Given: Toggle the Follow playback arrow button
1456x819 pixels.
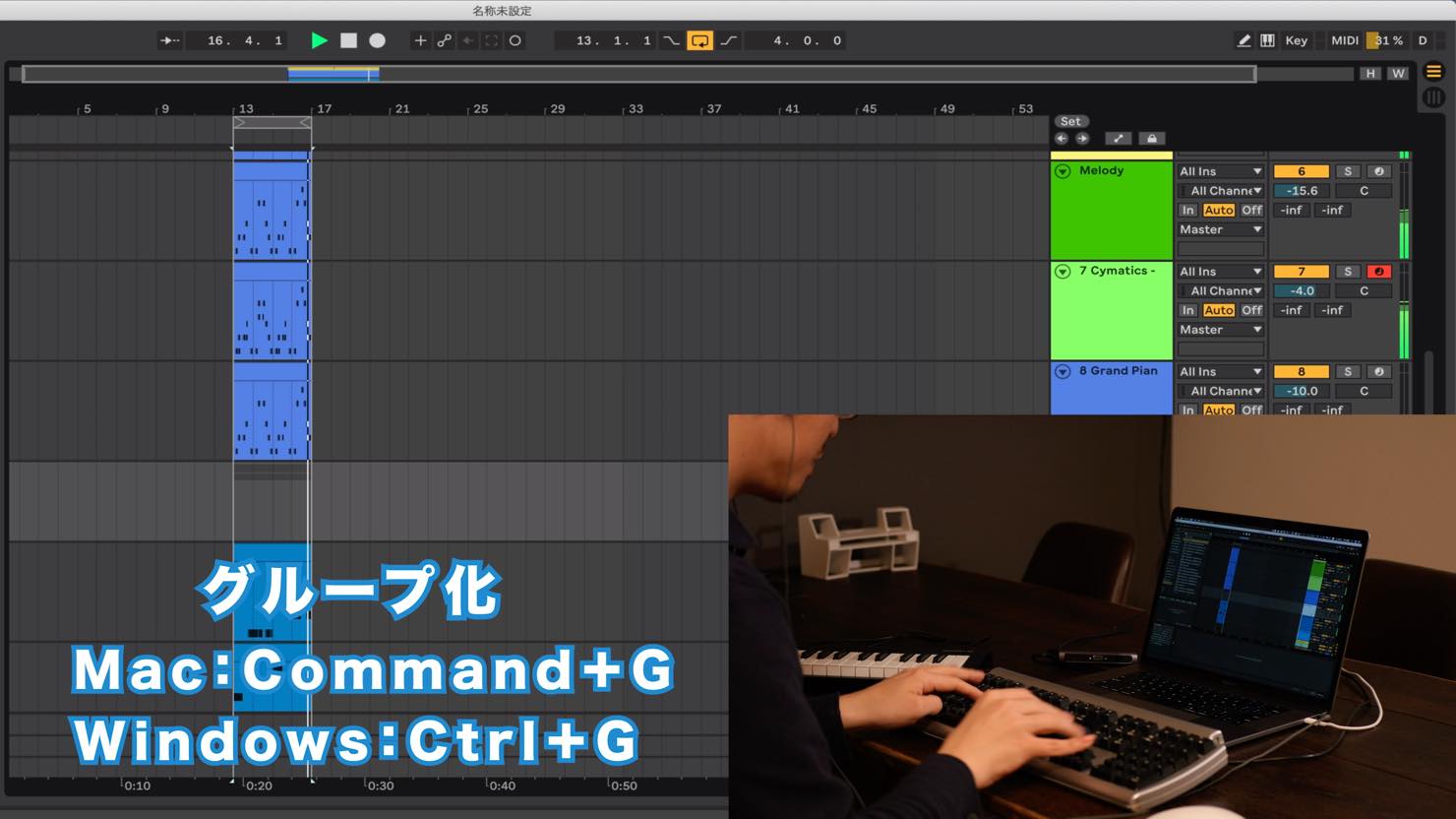Looking at the screenshot, I should (x=169, y=40).
